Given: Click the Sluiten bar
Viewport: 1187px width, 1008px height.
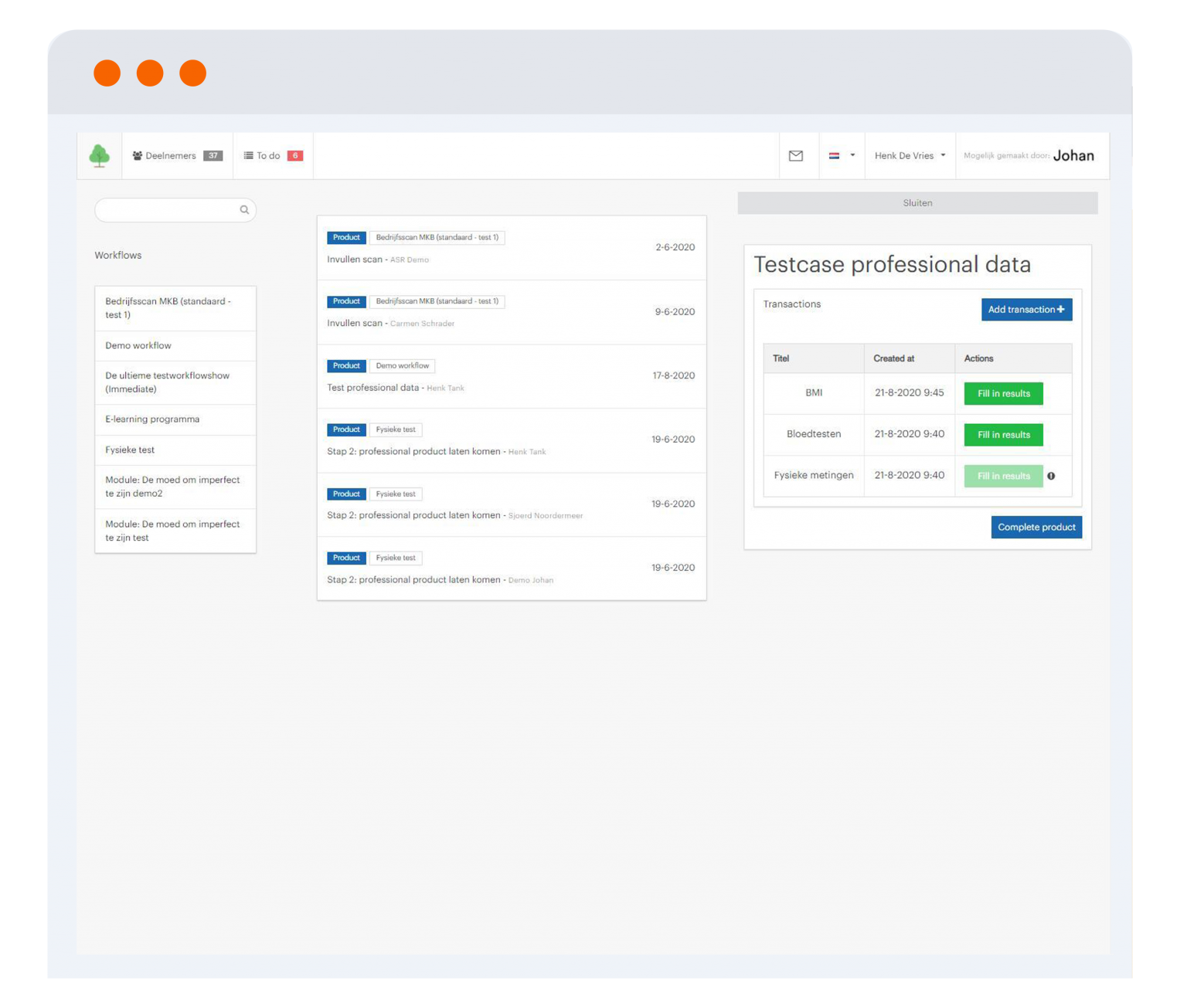Looking at the screenshot, I should 917,202.
